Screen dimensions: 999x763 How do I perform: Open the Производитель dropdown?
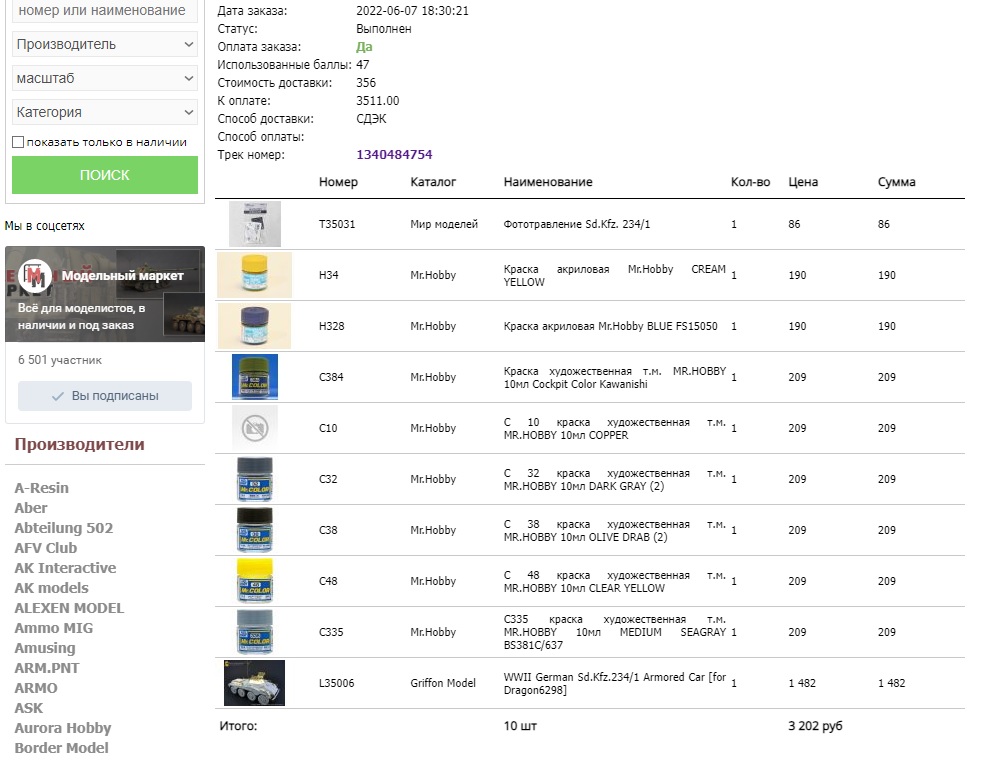pos(104,45)
